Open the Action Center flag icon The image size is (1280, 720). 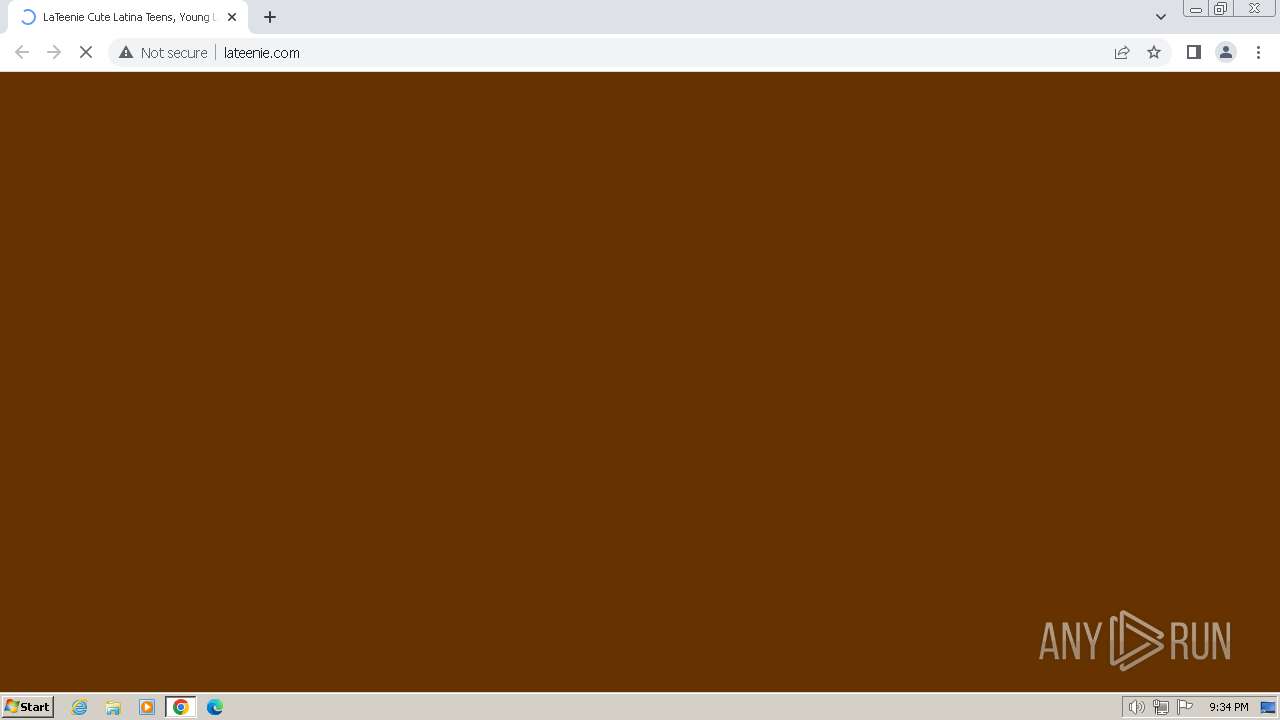pyautogui.click(x=1185, y=707)
